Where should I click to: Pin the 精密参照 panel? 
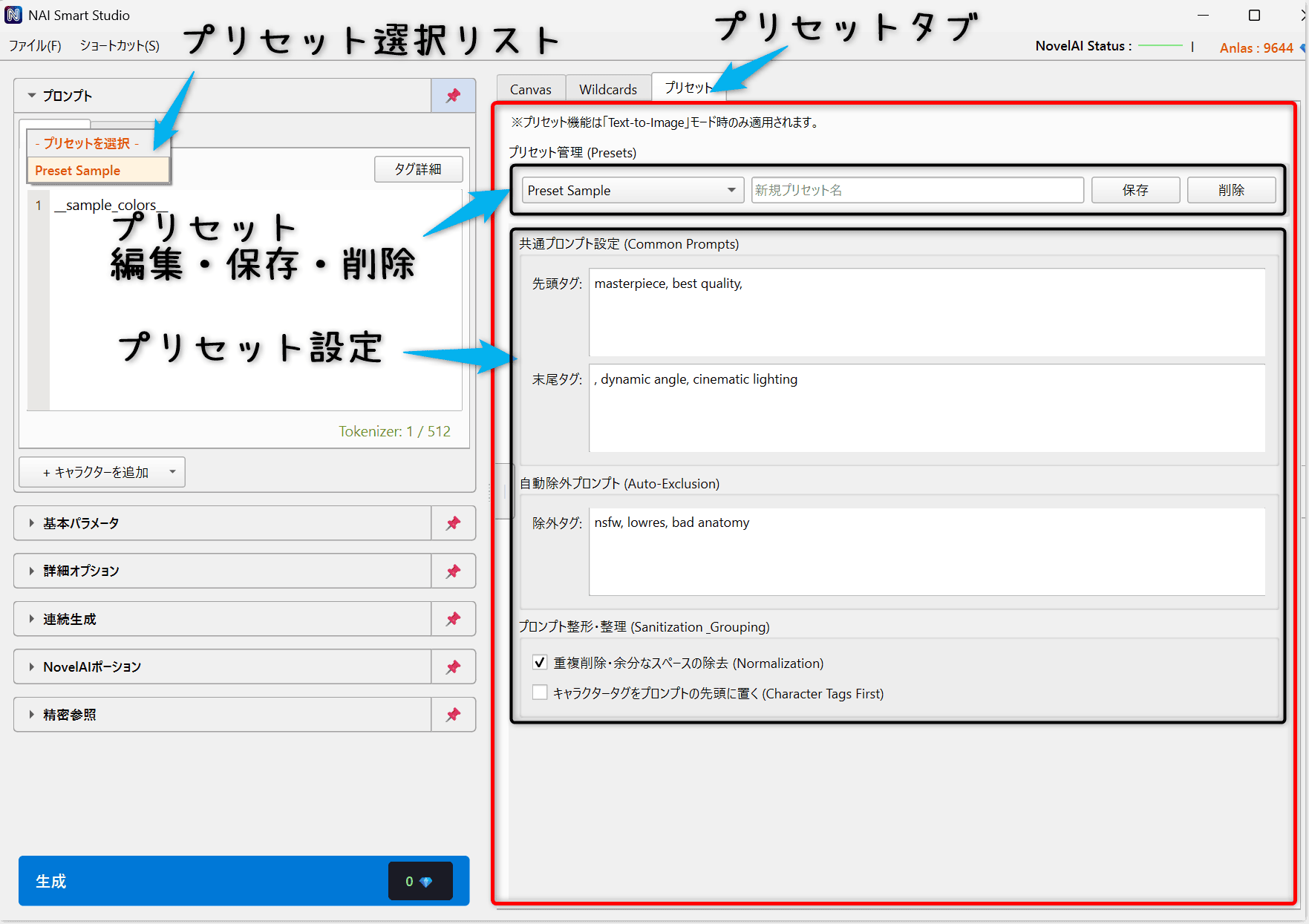pos(453,715)
